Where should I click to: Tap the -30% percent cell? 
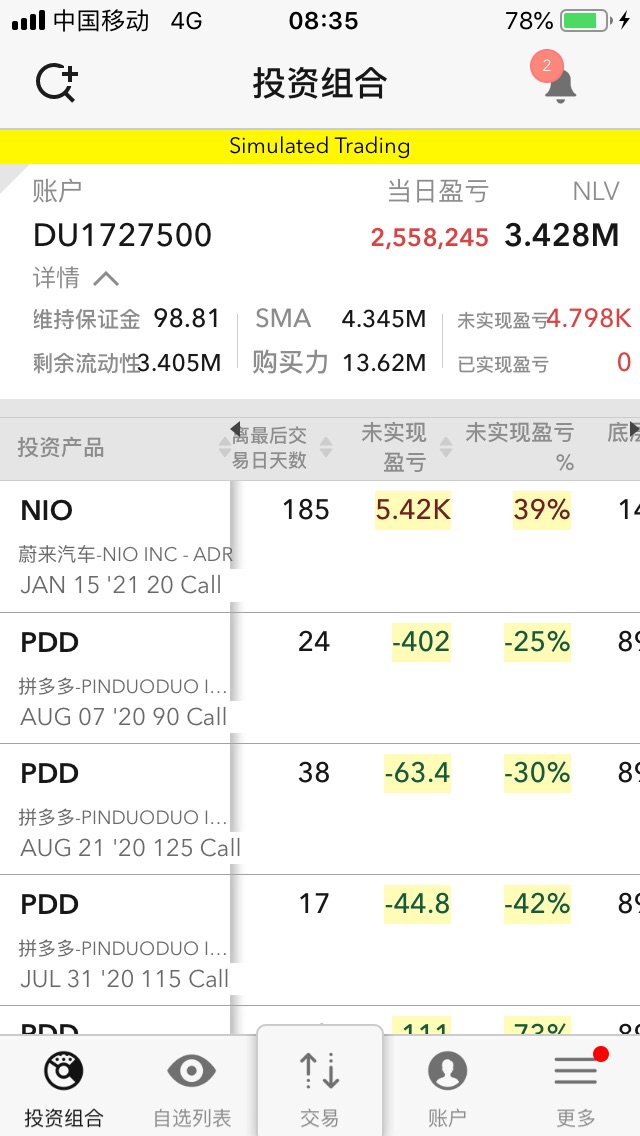pyautogui.click(x=537, y=773)
